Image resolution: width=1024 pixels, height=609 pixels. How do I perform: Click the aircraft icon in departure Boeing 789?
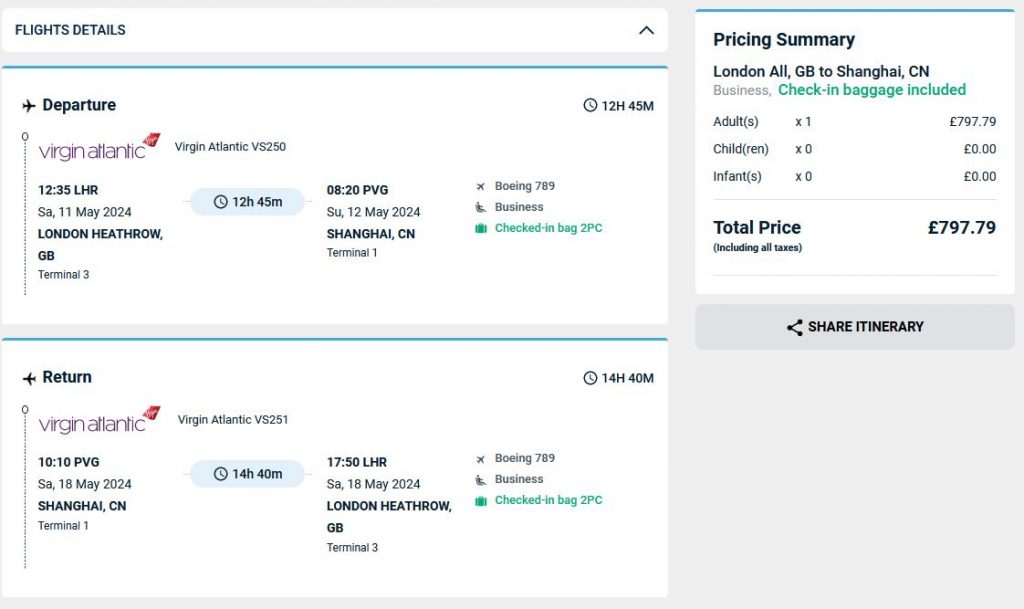click(x=481, y=187)
